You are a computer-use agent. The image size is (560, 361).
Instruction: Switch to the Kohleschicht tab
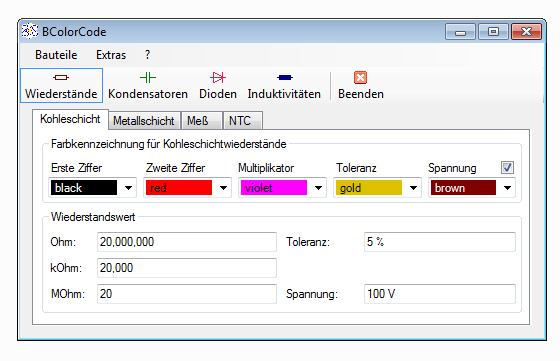coord(70,119)
